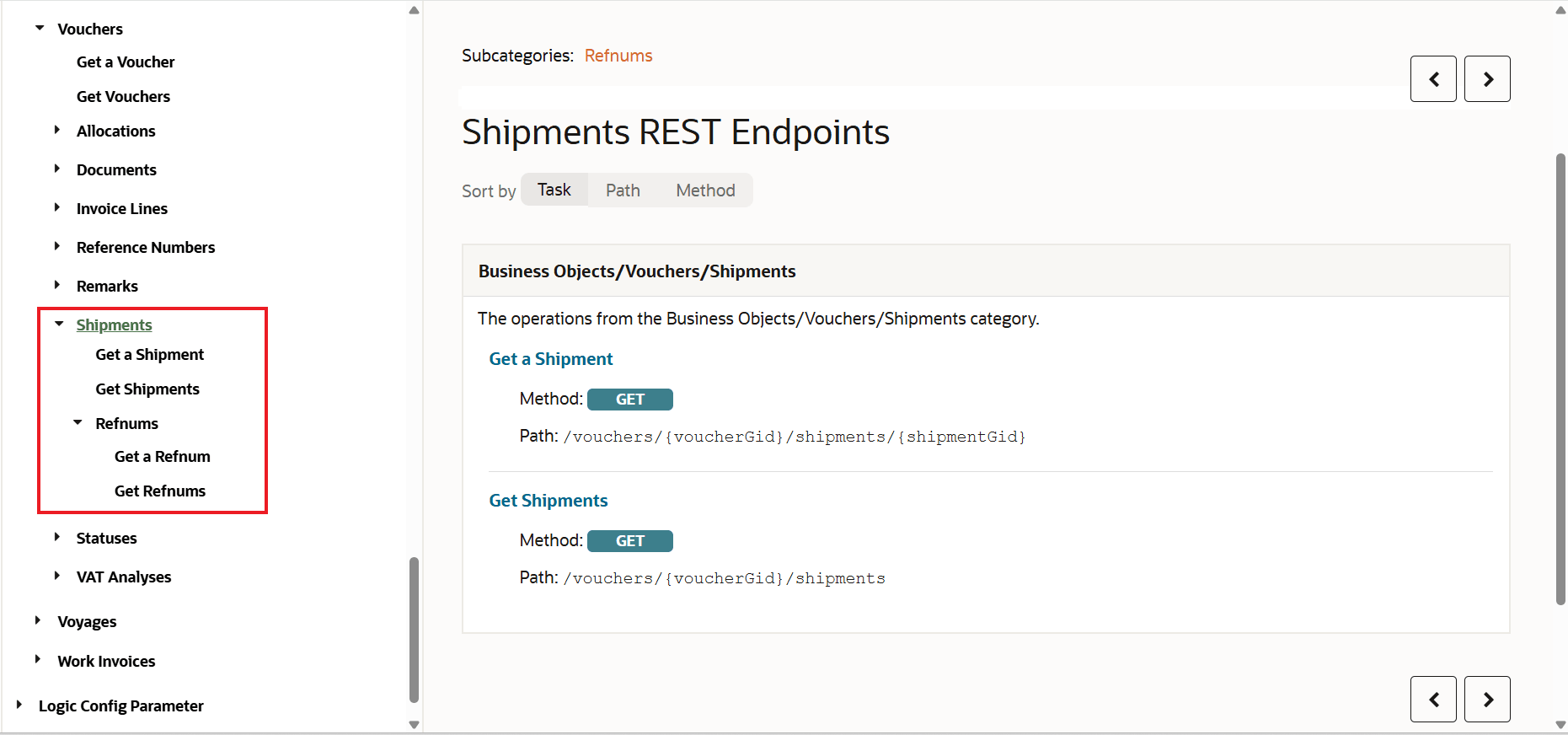Expand the Work Invoices section
The width and height of the screenshot is (1568, 735).
tap(39, 660)
